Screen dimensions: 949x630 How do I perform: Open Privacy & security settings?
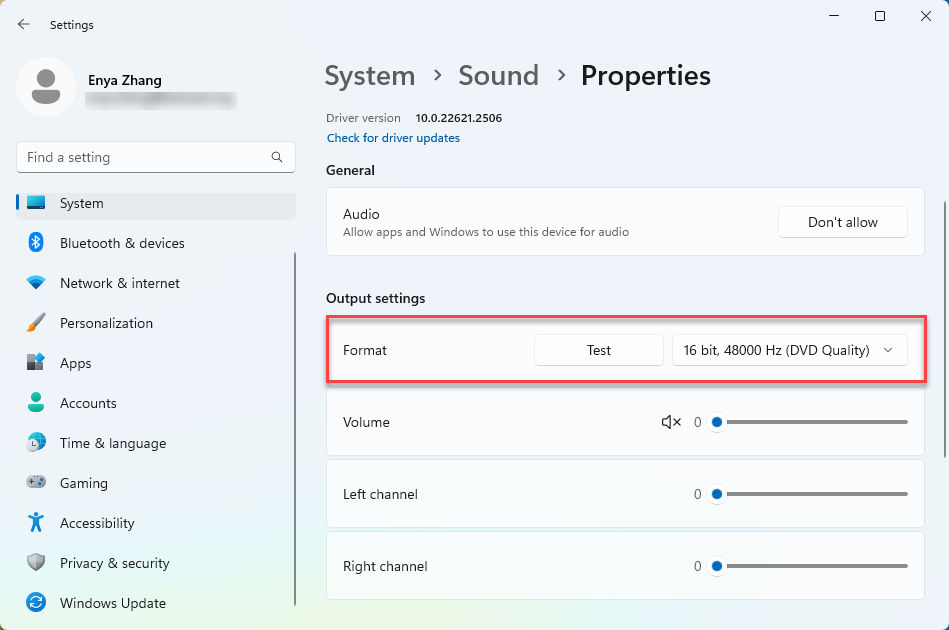tap(114, 563)
